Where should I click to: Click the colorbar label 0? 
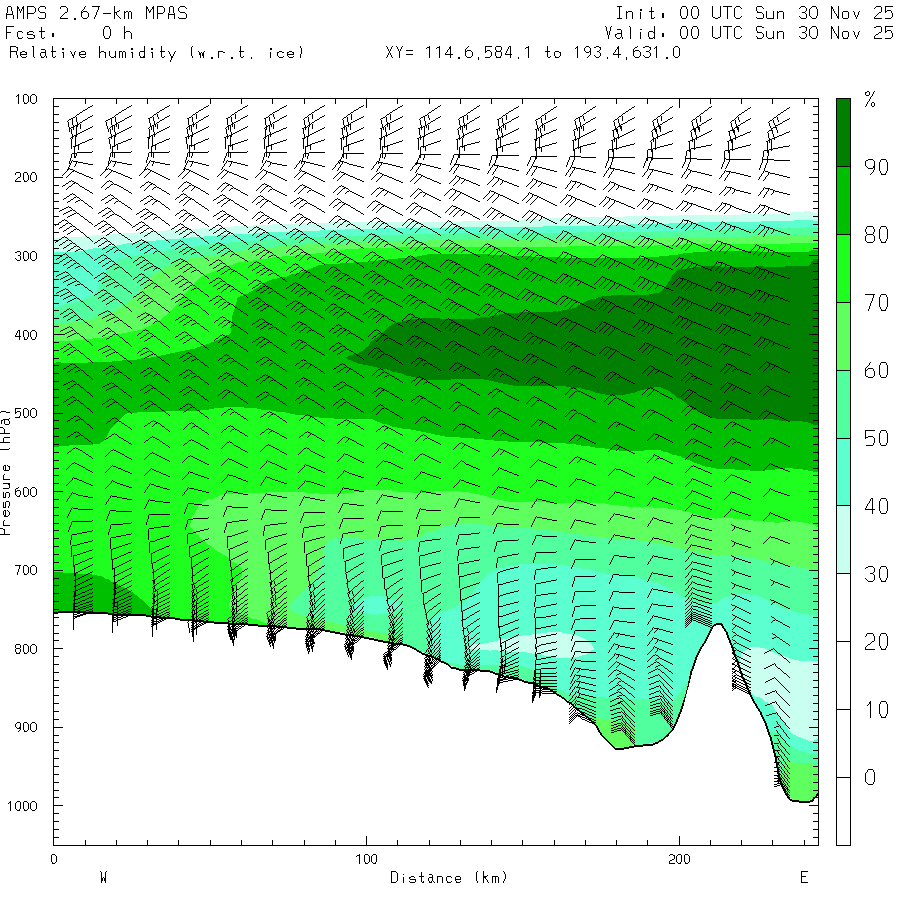point(870,778)
